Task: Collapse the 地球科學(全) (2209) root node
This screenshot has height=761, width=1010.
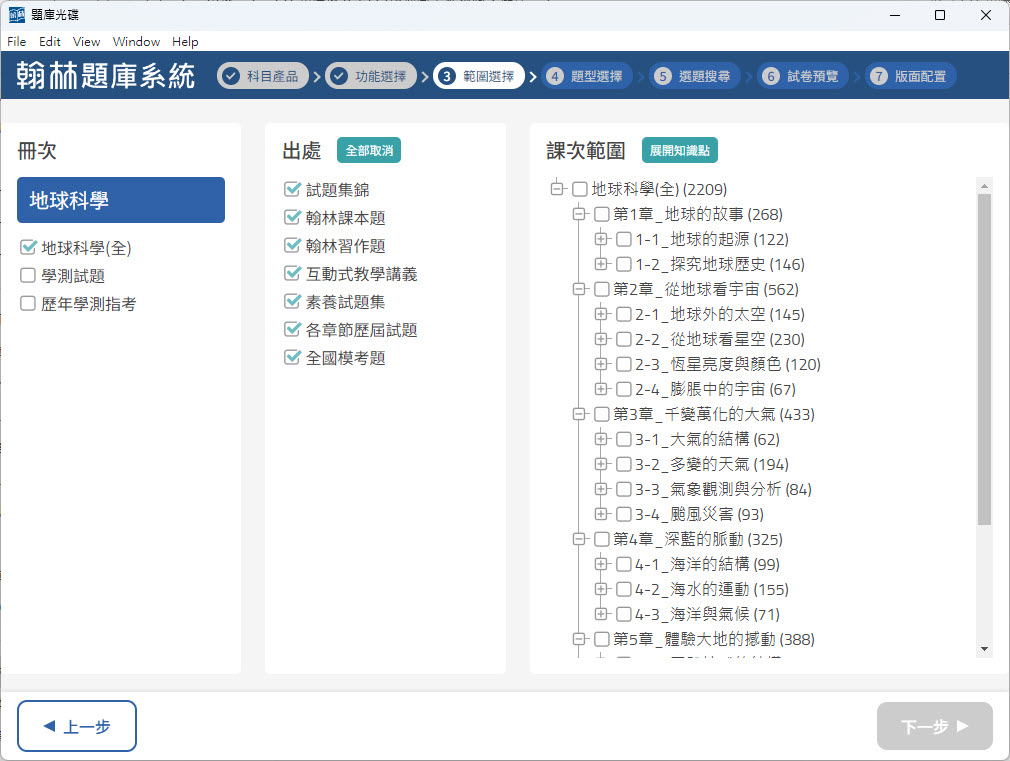Action: (557, 189)
